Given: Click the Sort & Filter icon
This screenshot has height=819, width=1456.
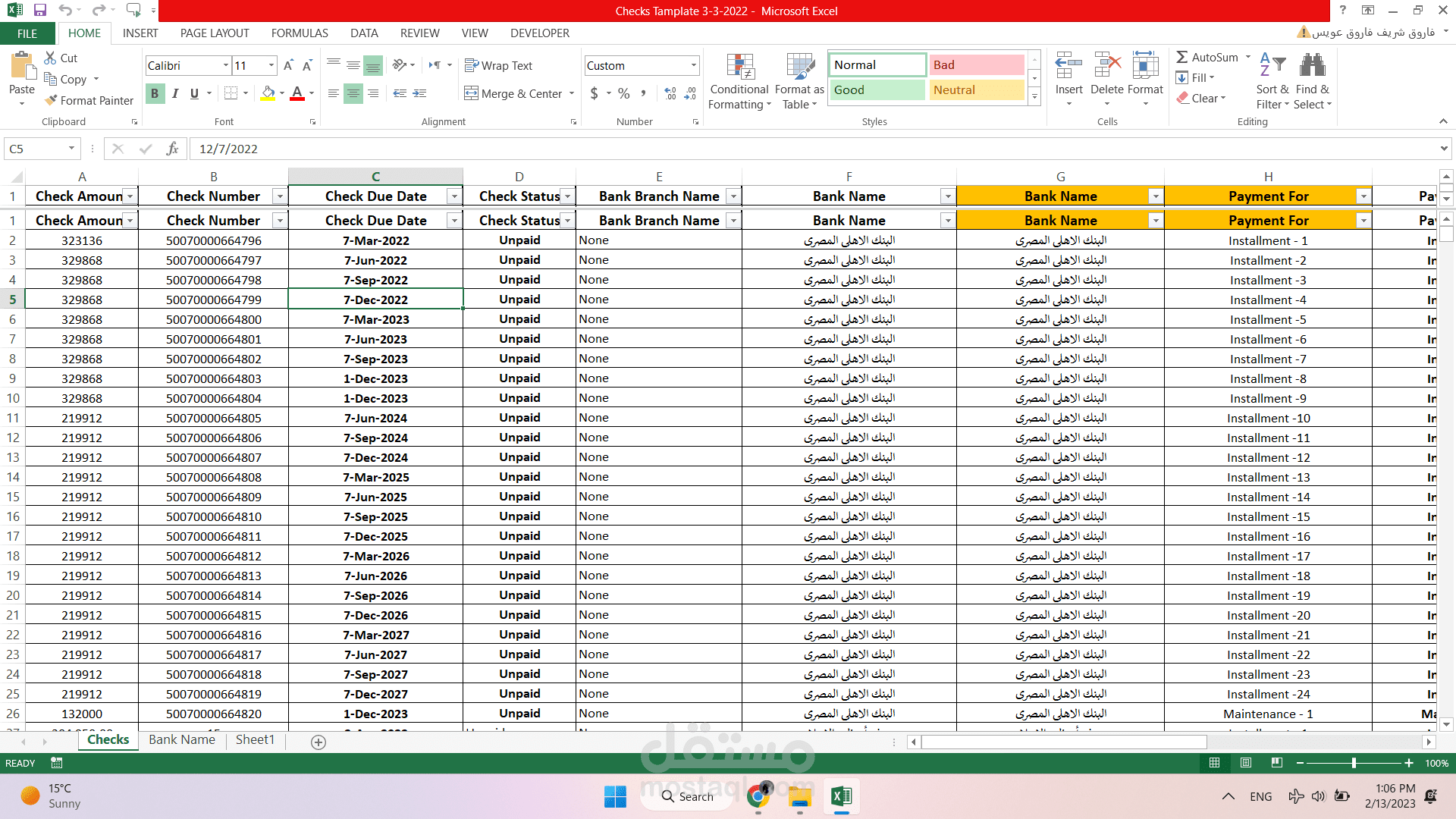Looking at the screenshot, I should (1272, 65).
